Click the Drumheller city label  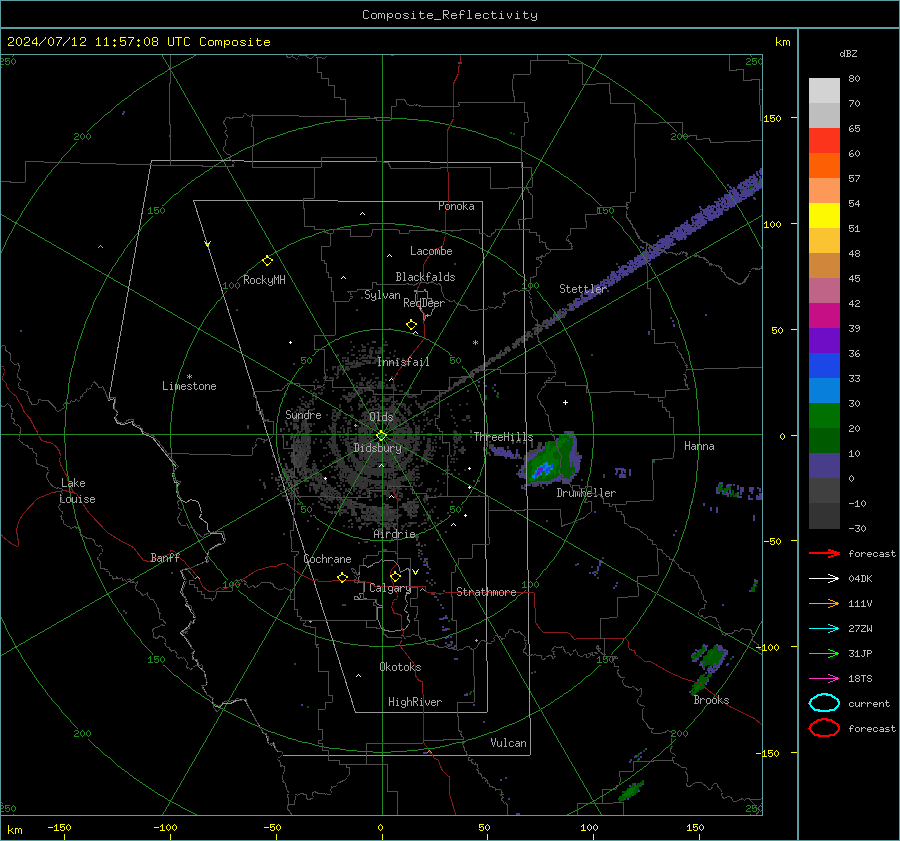(586, 493)
